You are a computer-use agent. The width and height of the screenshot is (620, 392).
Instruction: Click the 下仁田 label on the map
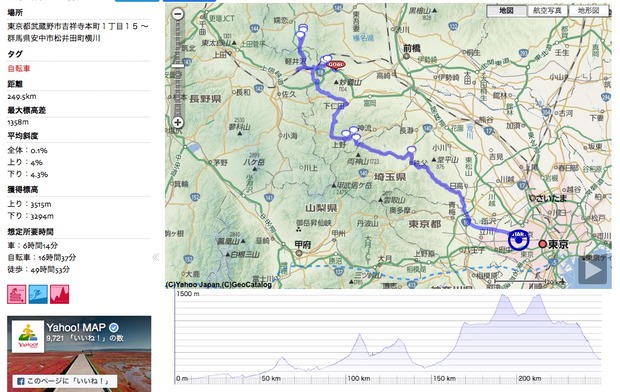coord(334,106)
